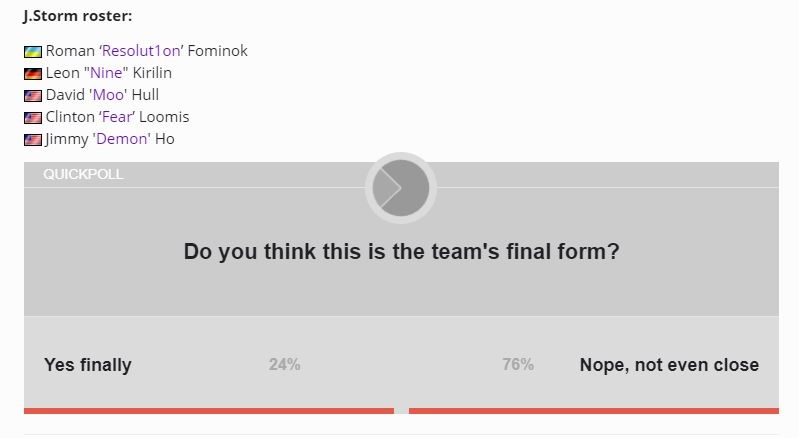Click the pie chart poll icon
This screenshot has height=438, width=799.
coord(401,188)
